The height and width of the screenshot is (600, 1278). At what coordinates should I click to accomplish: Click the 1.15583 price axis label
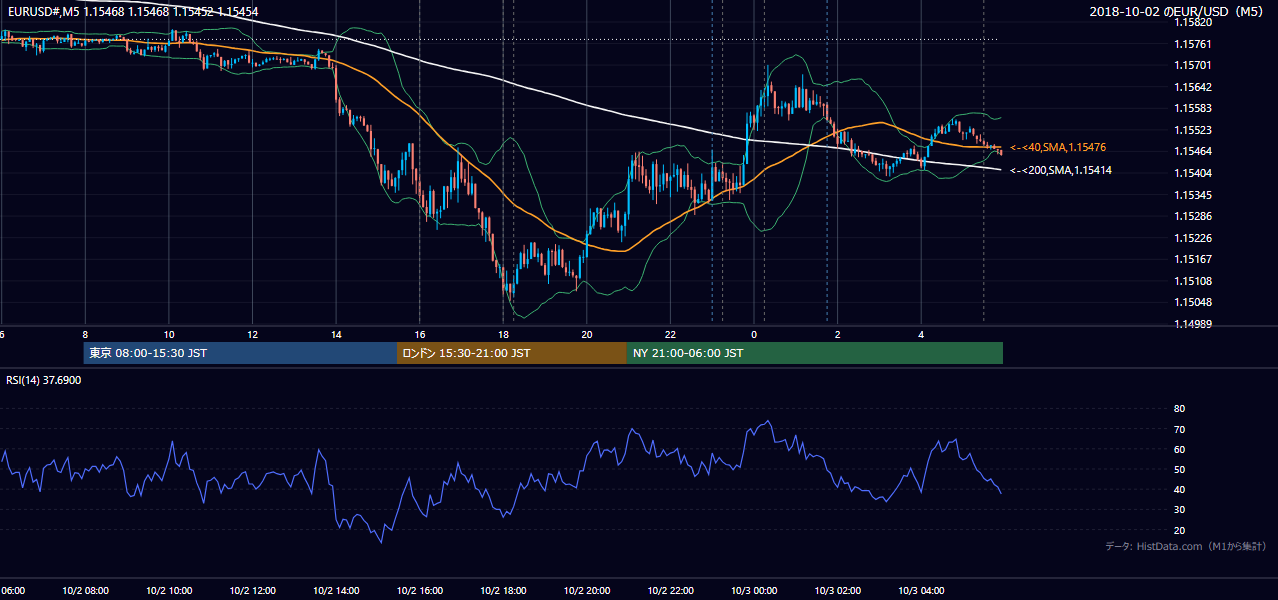pyautogui.click(x=1191, y=108)
